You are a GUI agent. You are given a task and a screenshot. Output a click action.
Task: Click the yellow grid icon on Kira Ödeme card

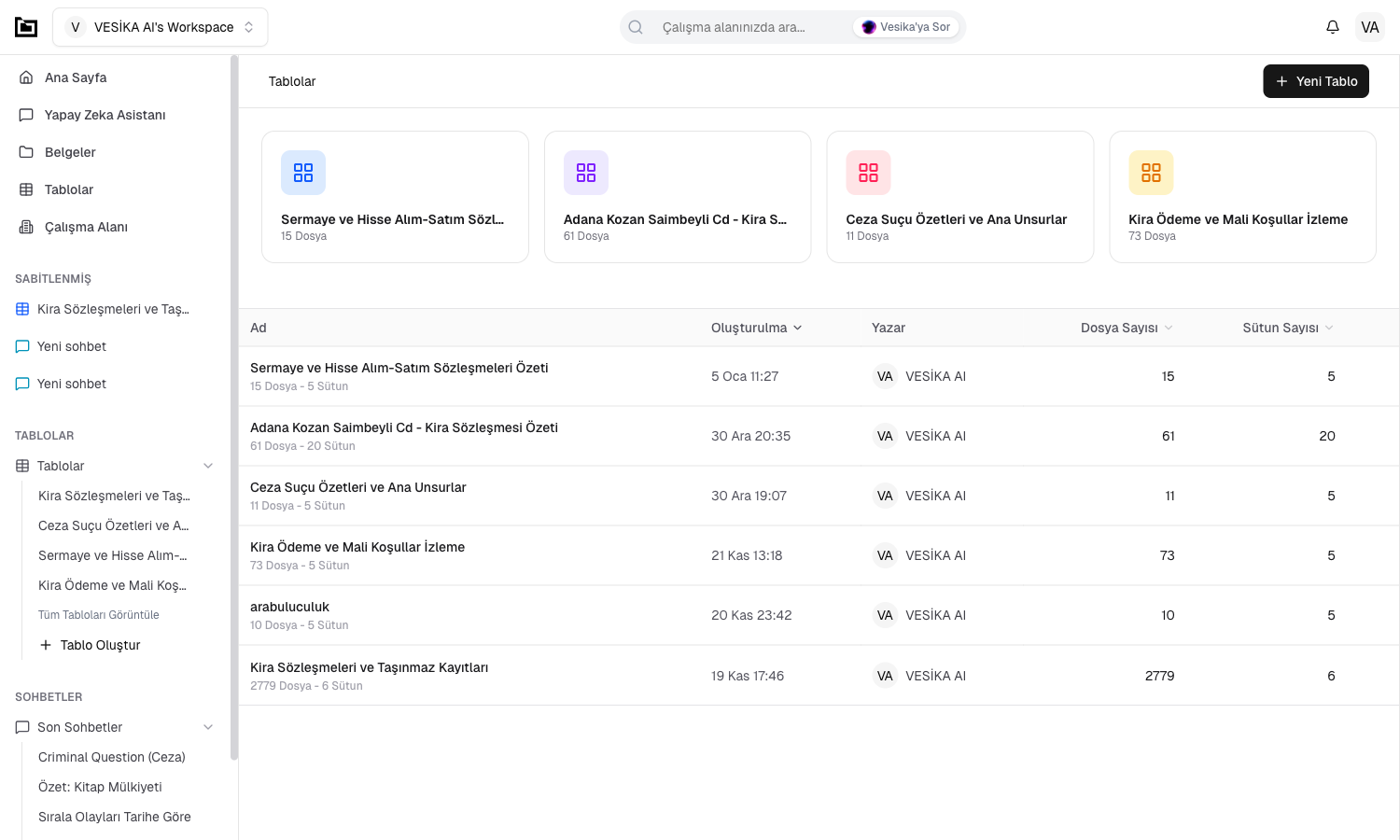[1151, 173]
